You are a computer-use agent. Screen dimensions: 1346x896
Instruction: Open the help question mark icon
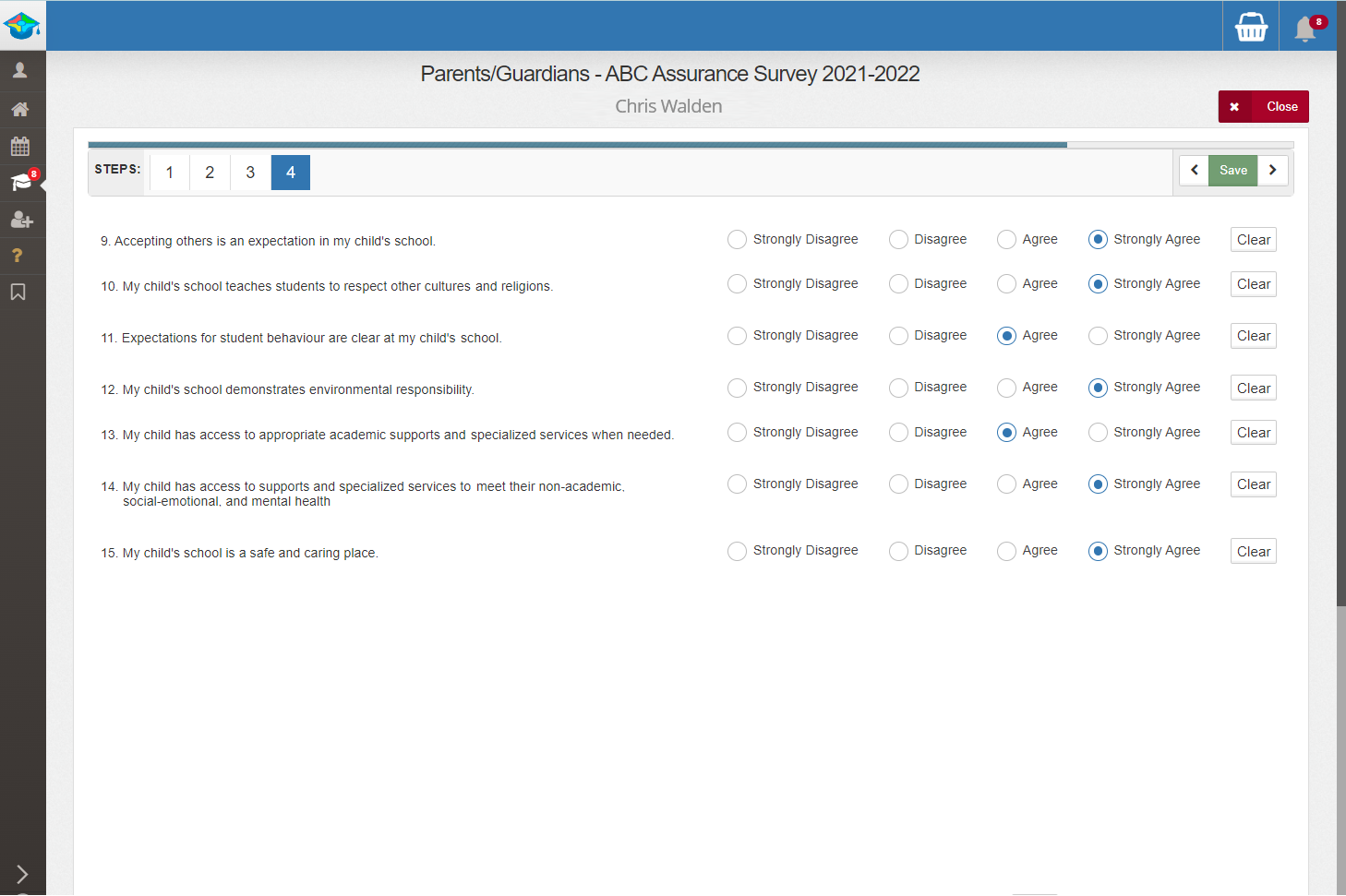point(18,257)
